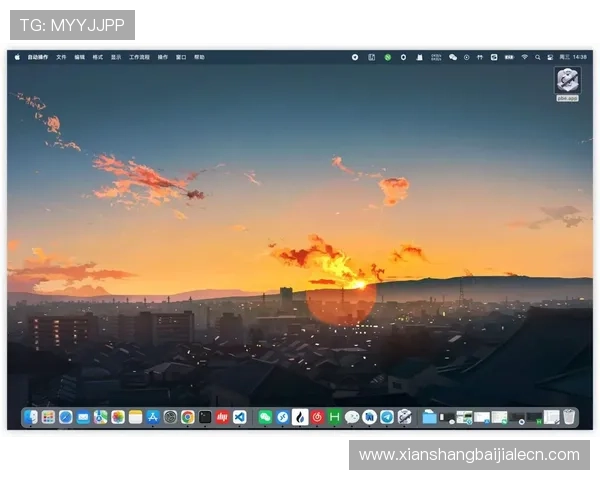Open the Apple menu

[17, 57]
